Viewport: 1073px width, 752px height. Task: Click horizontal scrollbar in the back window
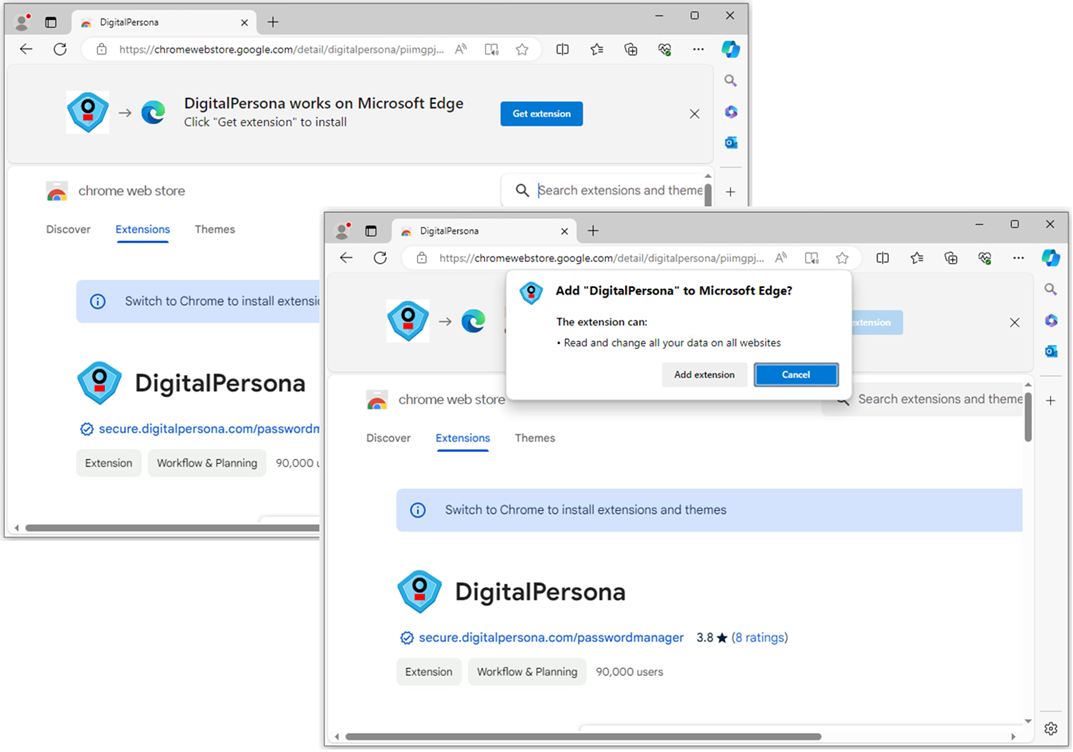click(172, 528)
